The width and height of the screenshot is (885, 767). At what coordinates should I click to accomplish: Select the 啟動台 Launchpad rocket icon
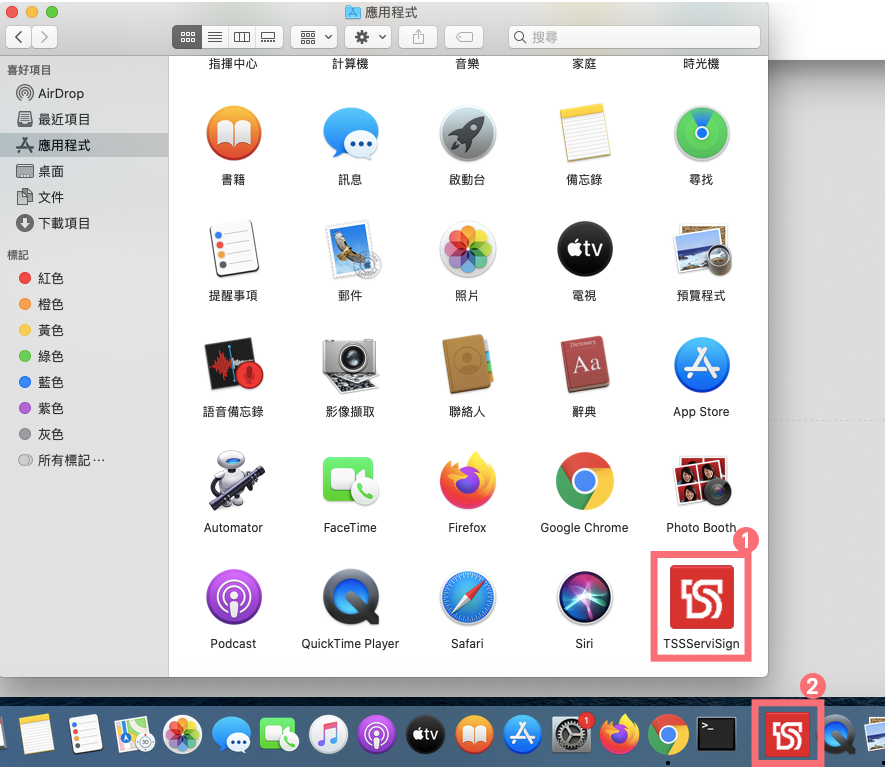467,134
